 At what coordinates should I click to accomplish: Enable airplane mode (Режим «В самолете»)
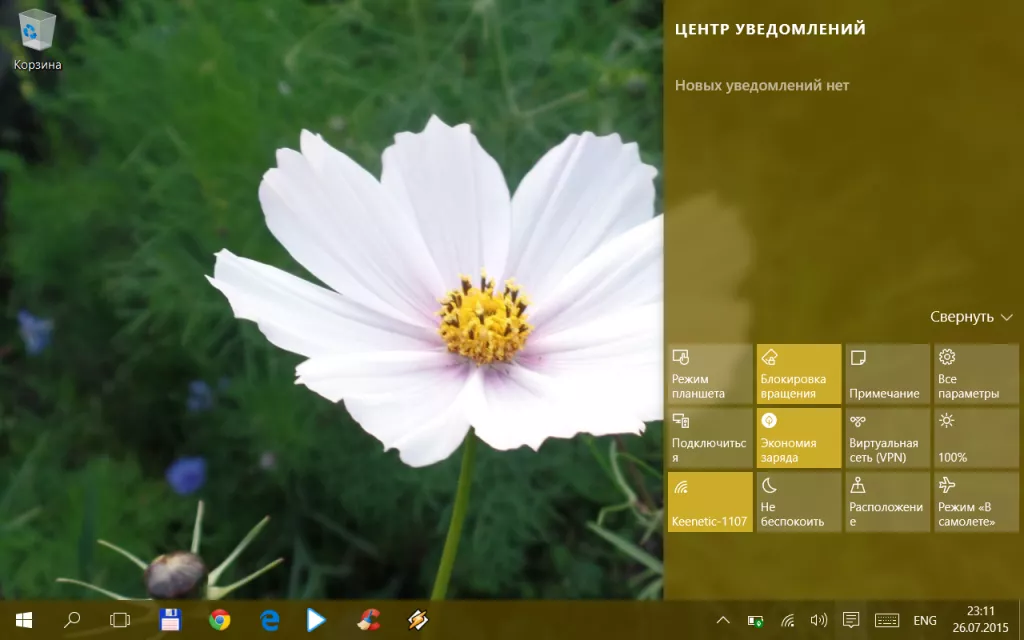(976, 502)
